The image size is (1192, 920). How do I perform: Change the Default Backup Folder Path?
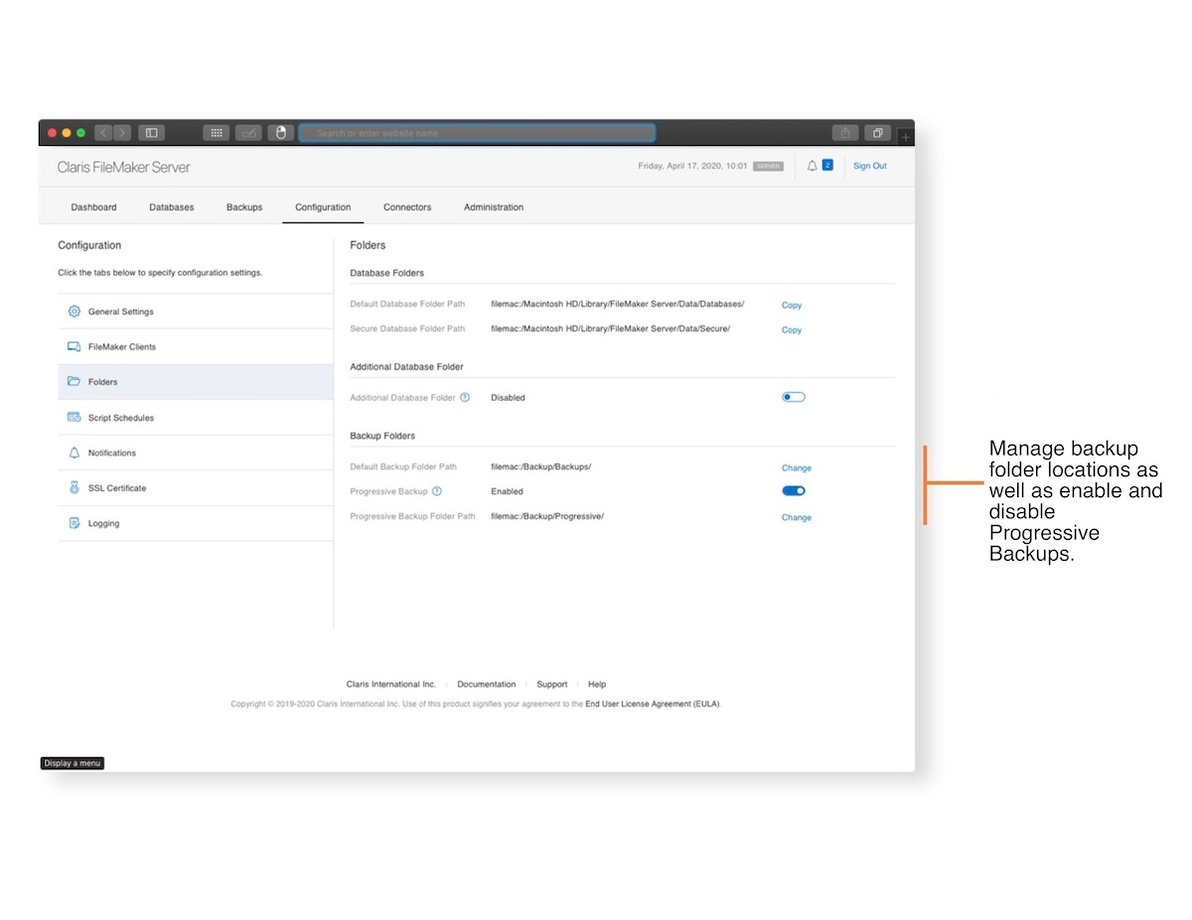(796, 468)
